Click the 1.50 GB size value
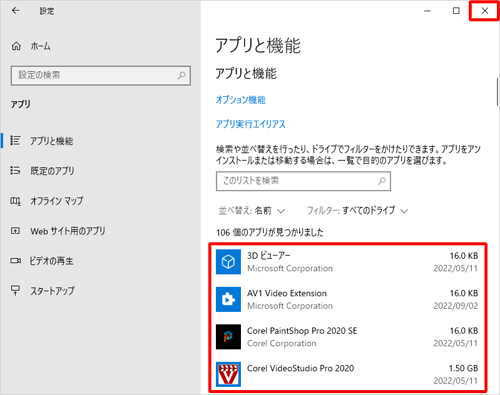The width and height of the screenshot is (500, 395). (463, 368)
